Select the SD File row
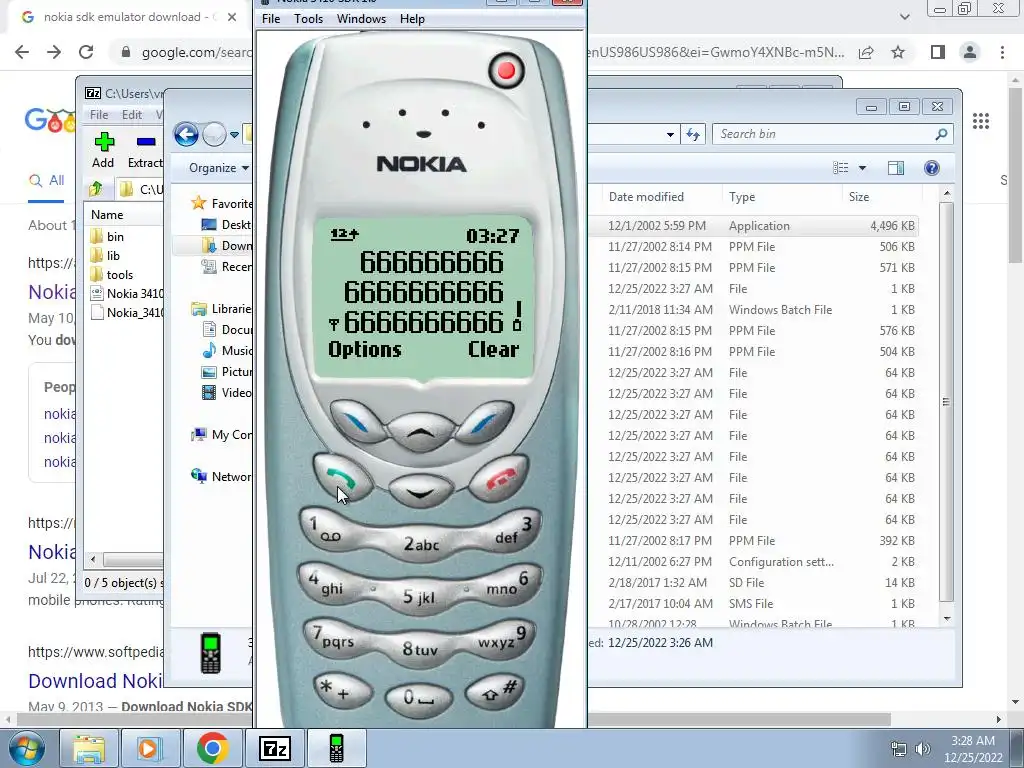The height and width of the screenshot is (768, 1024). [x=753, y=583]
